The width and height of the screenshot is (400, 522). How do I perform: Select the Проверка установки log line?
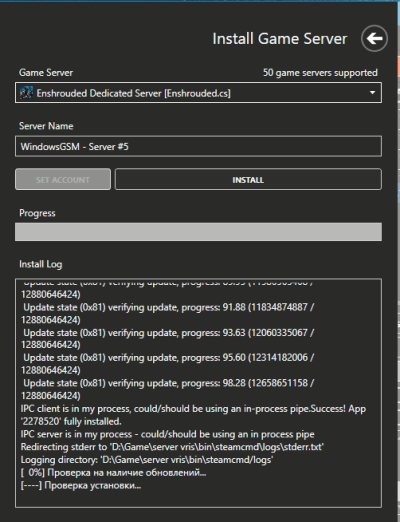click(x=81, y=485)
